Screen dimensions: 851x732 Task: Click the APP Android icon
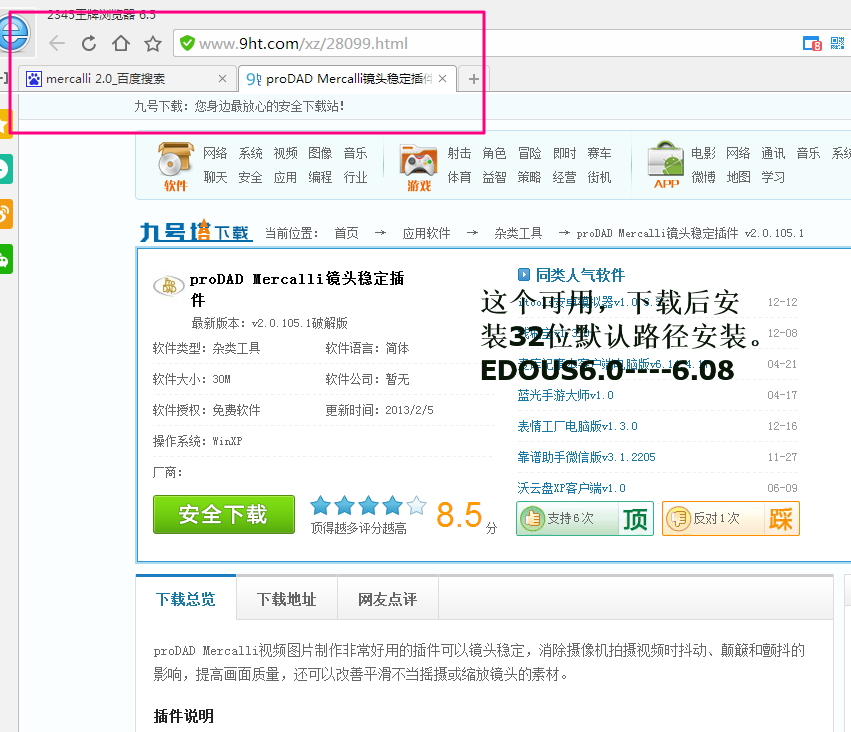[666, 166]
